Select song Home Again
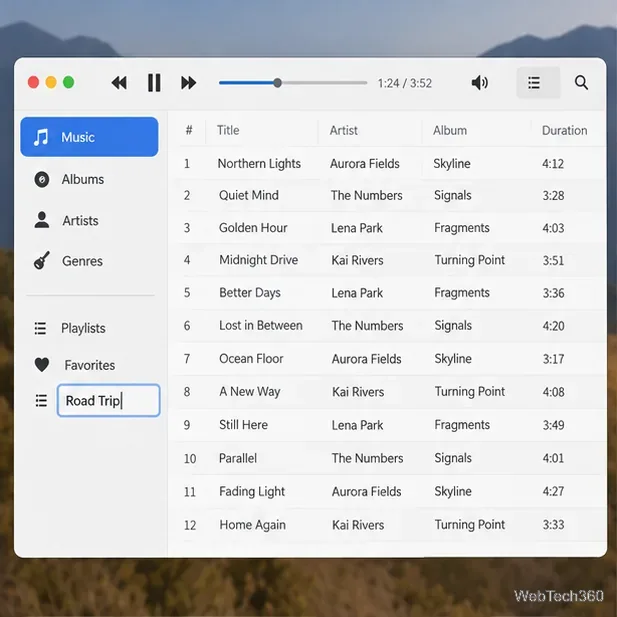This screenshot has width=617, height=617. [x=252, y=525]
